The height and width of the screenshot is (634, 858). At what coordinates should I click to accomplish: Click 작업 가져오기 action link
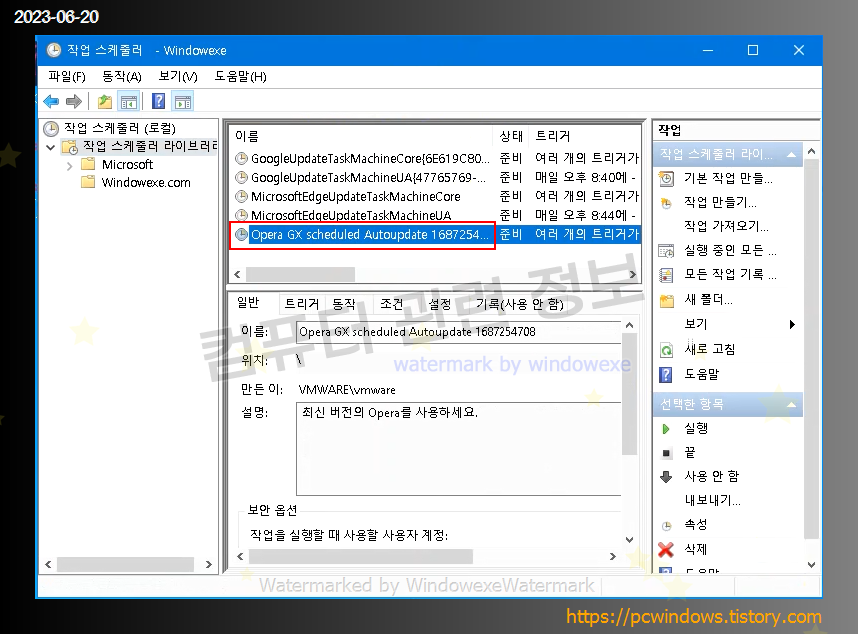point(727,226)
